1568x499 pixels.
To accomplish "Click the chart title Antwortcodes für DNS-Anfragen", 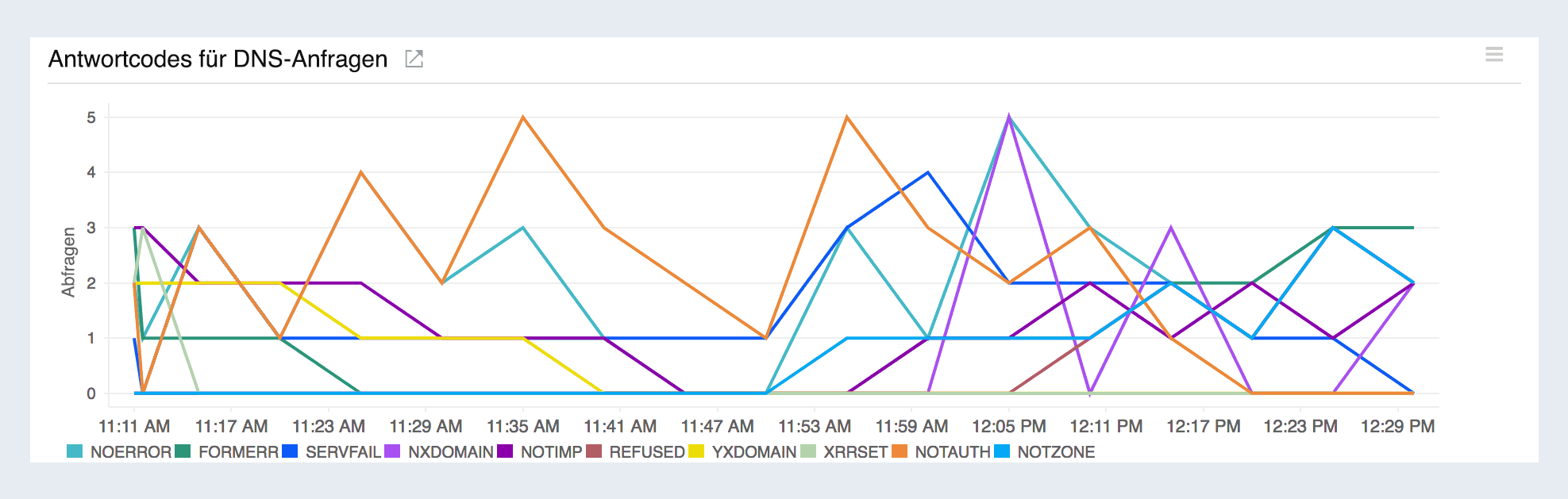I will [x=218, y=59].
